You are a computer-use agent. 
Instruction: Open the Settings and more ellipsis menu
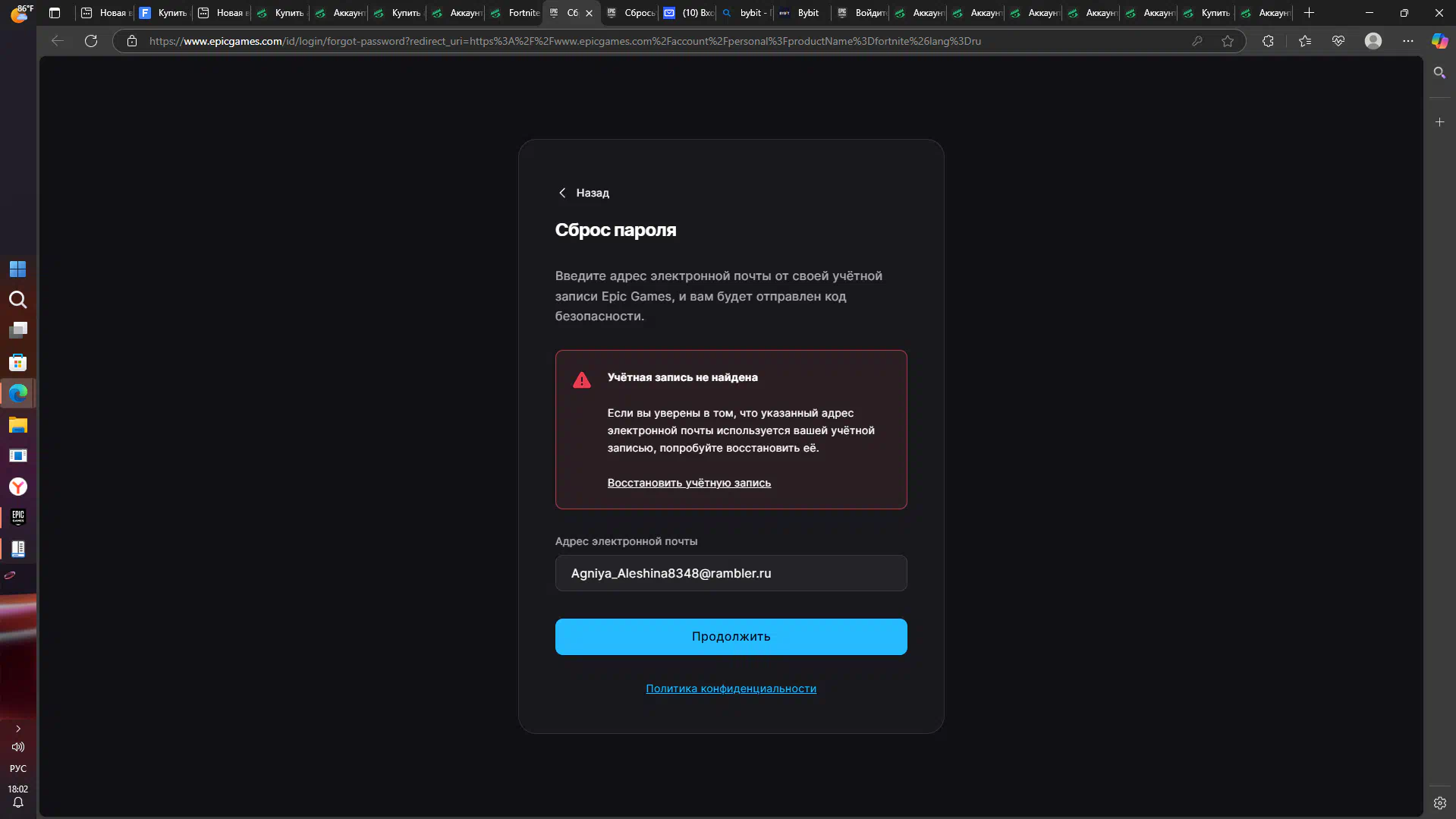coord(1408,41)
